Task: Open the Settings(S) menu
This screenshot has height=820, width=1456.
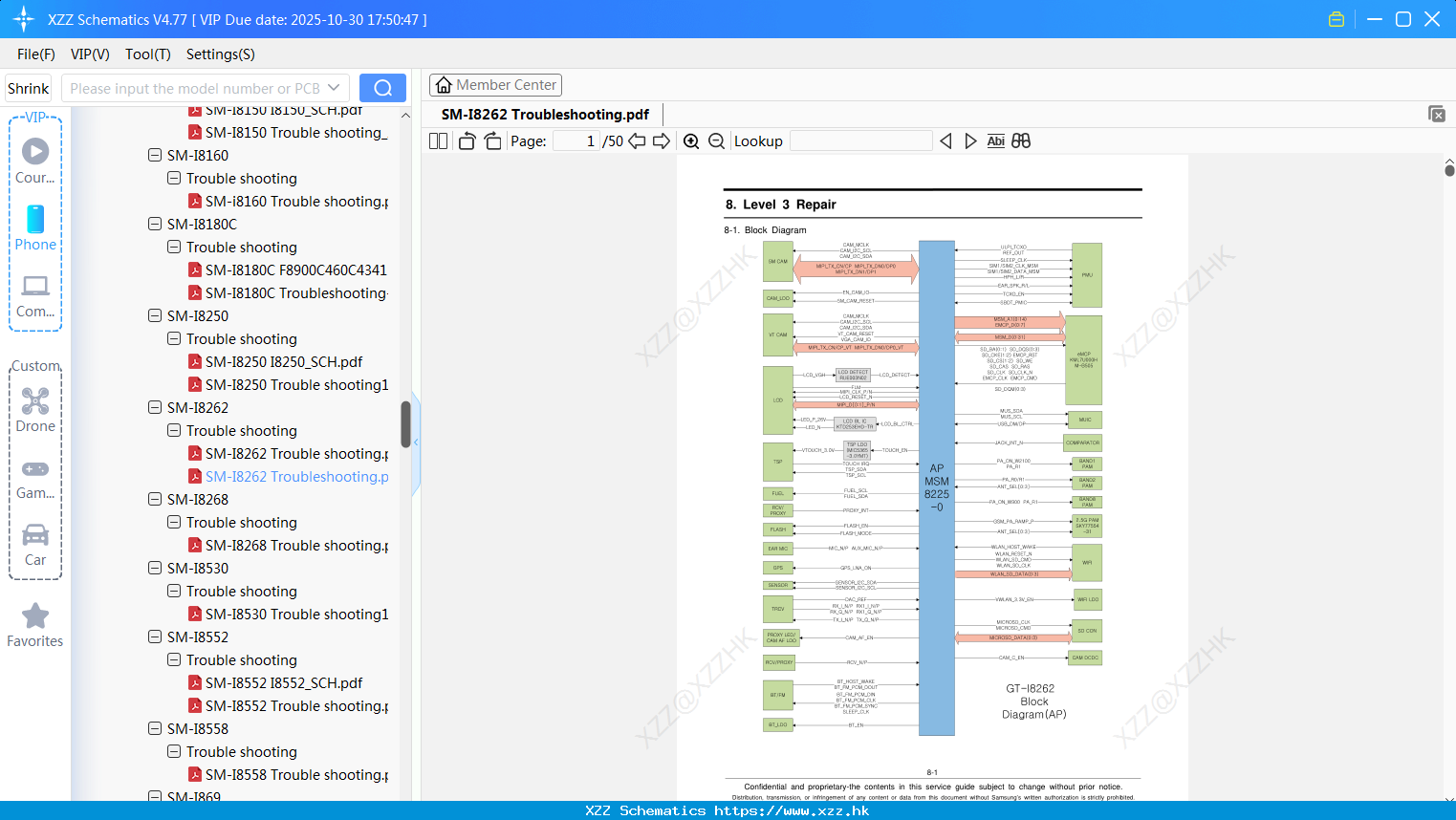Action: 221,54
